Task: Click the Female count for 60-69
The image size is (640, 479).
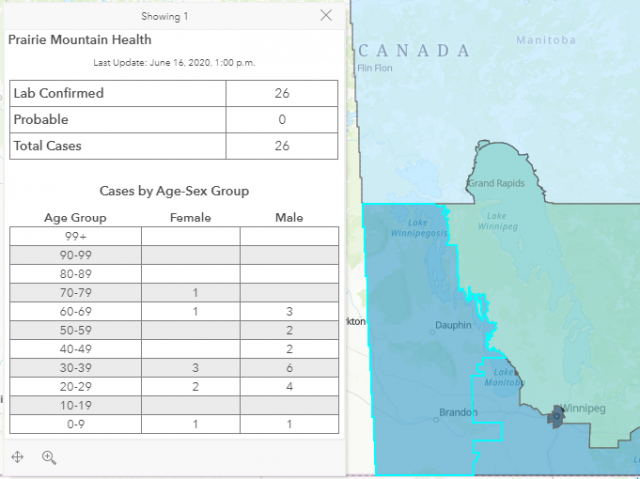Action: click(x=196, y=311)
